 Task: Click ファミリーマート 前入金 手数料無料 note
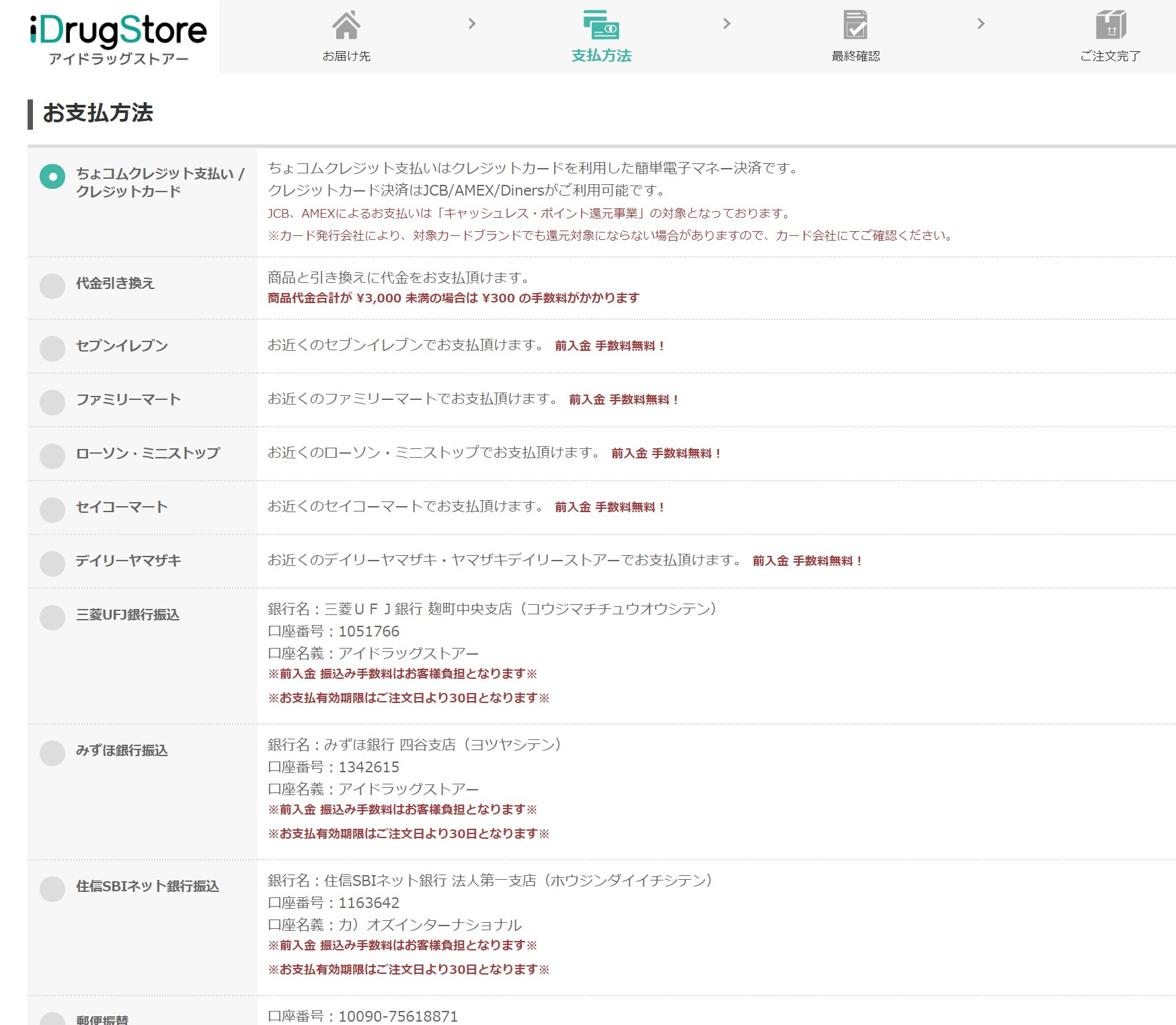point(624,400)
